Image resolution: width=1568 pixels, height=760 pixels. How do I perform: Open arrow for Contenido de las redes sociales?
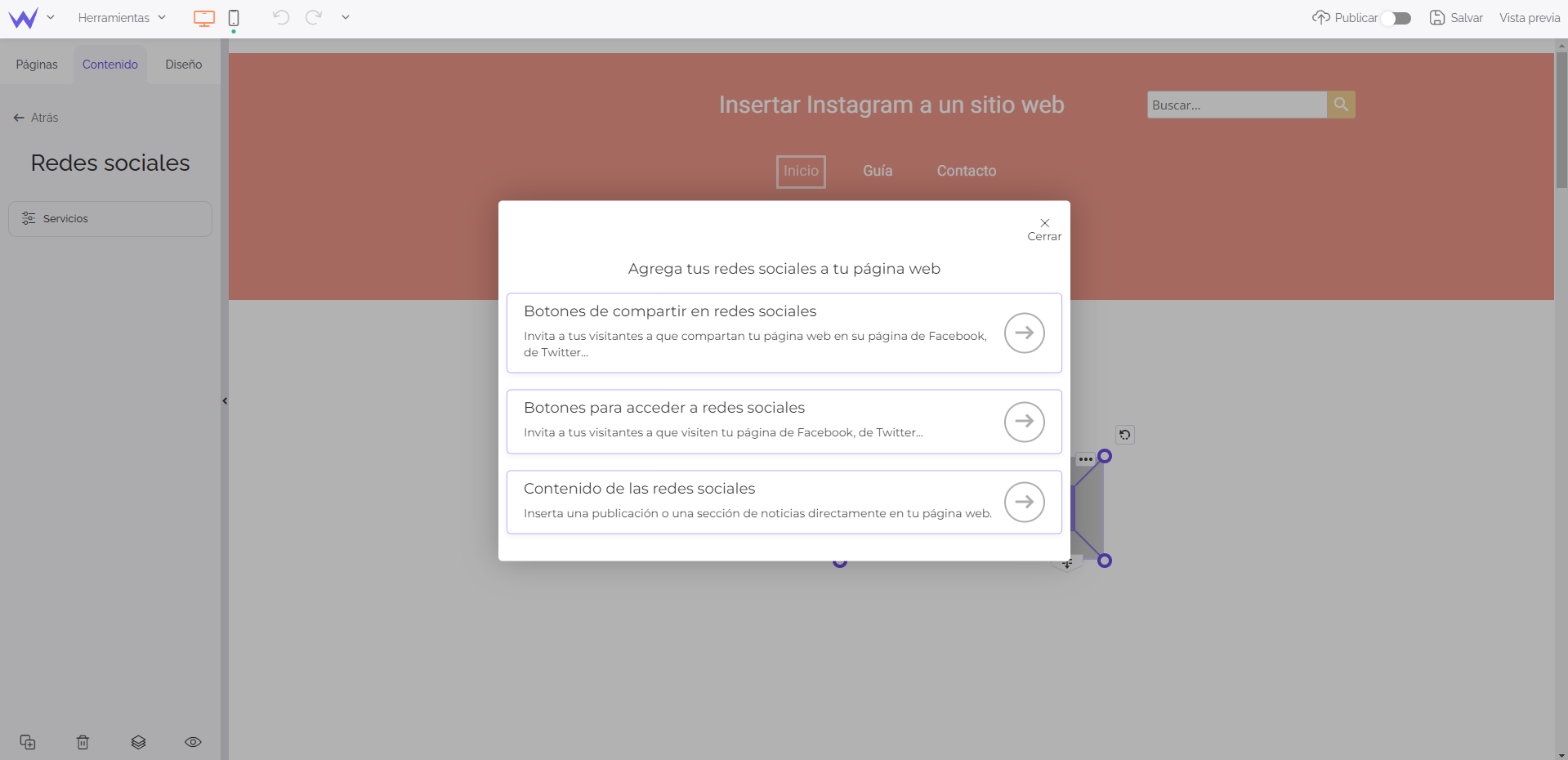[1025, 502]
